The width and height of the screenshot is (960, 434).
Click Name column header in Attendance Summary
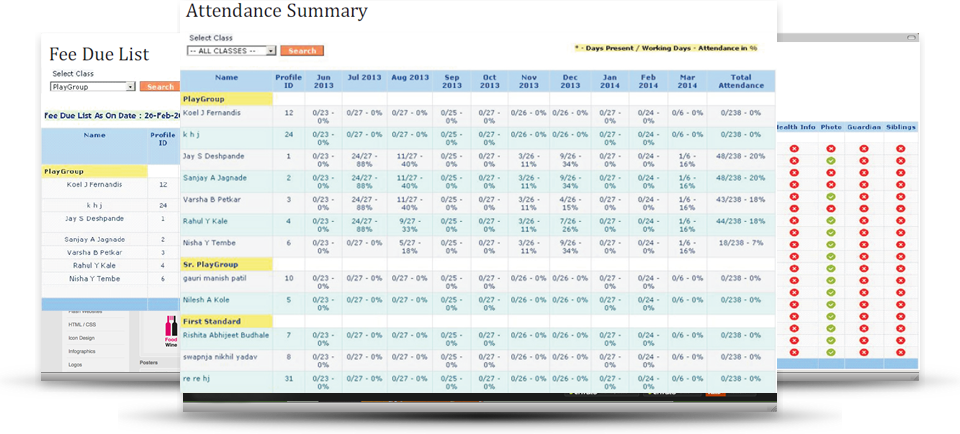tap(227, 78)
